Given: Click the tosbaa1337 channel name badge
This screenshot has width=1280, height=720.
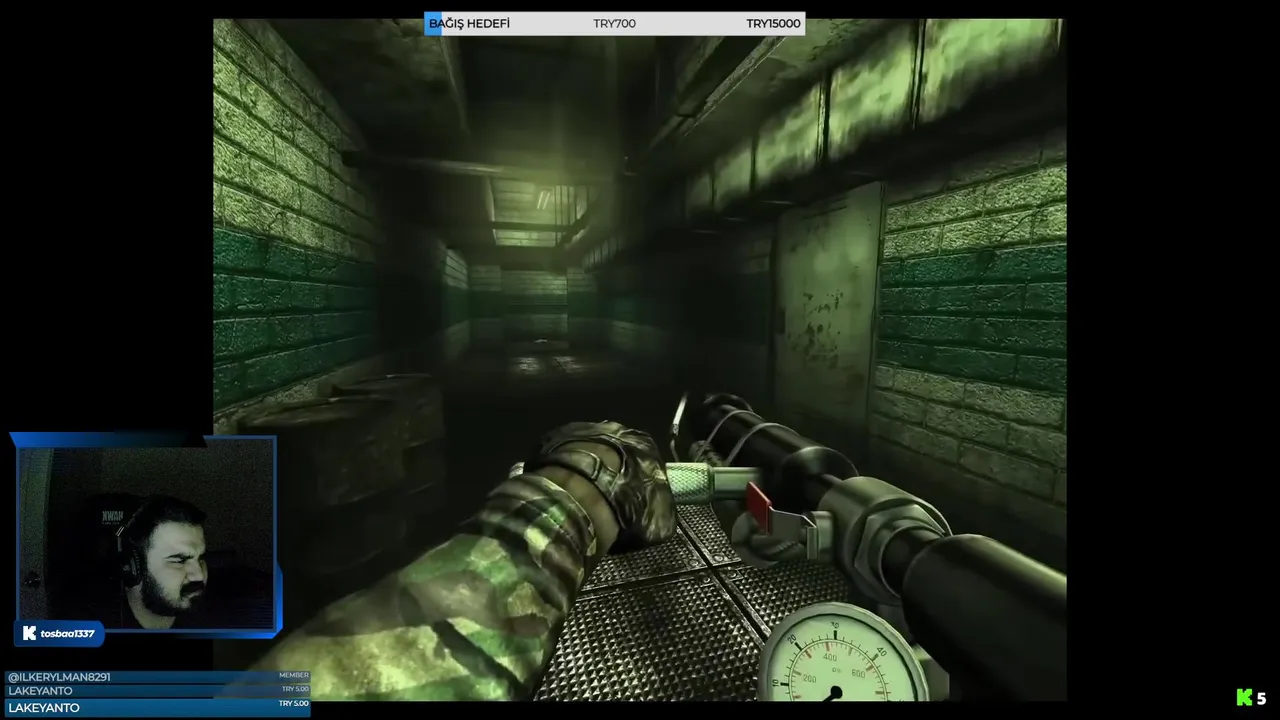Looking at the screenshot, I should [59, 633].
